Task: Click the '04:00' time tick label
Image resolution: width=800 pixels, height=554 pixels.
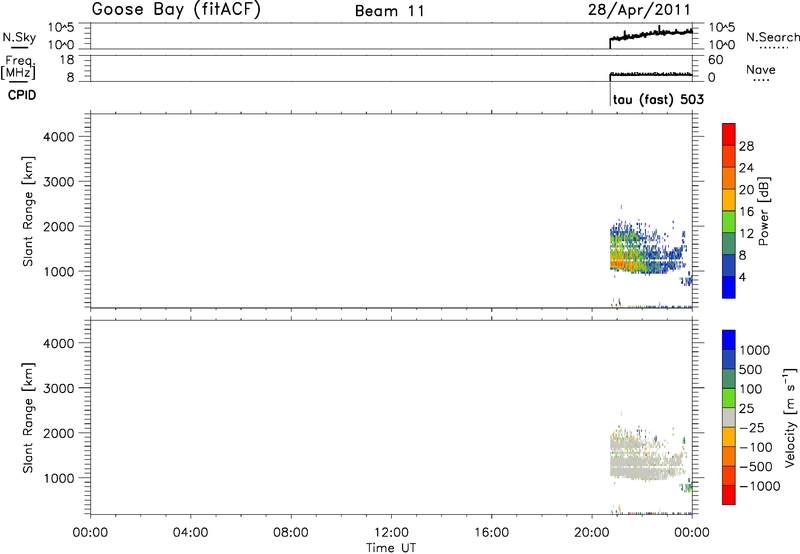Action: coord(190,533)
